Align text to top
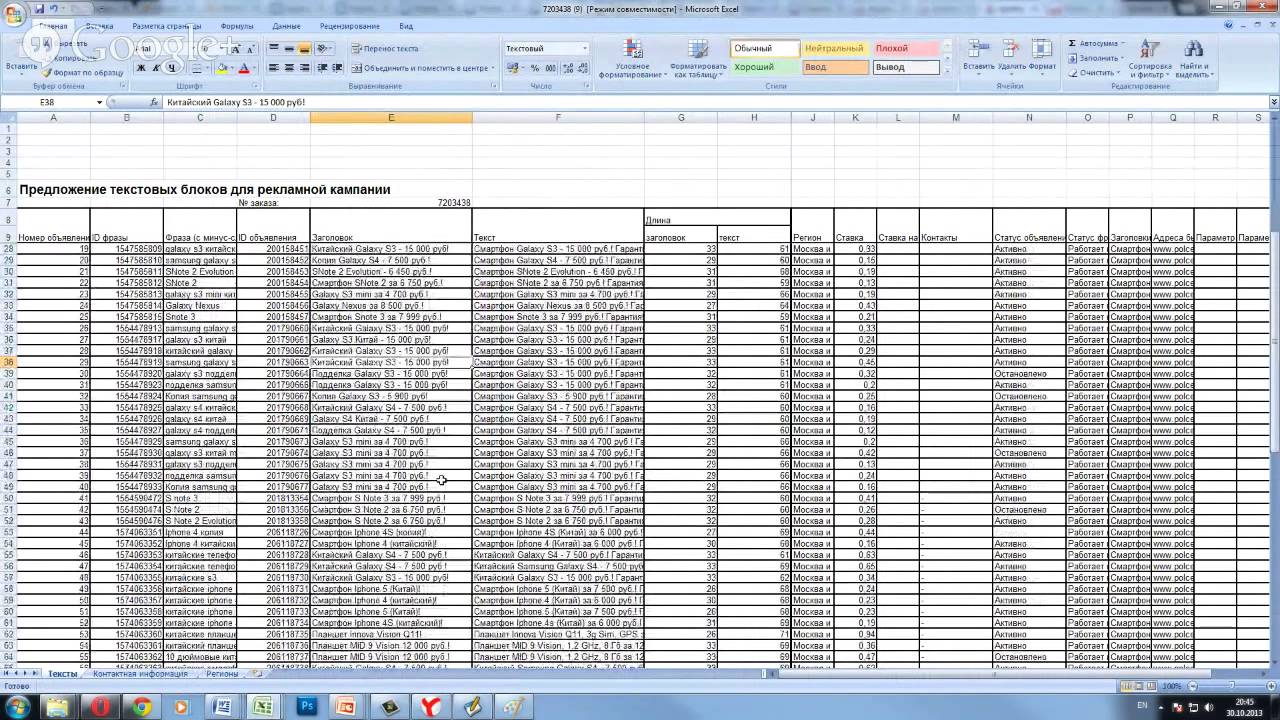The width and height of the screenshot is (1280, 720). [274, 48]
